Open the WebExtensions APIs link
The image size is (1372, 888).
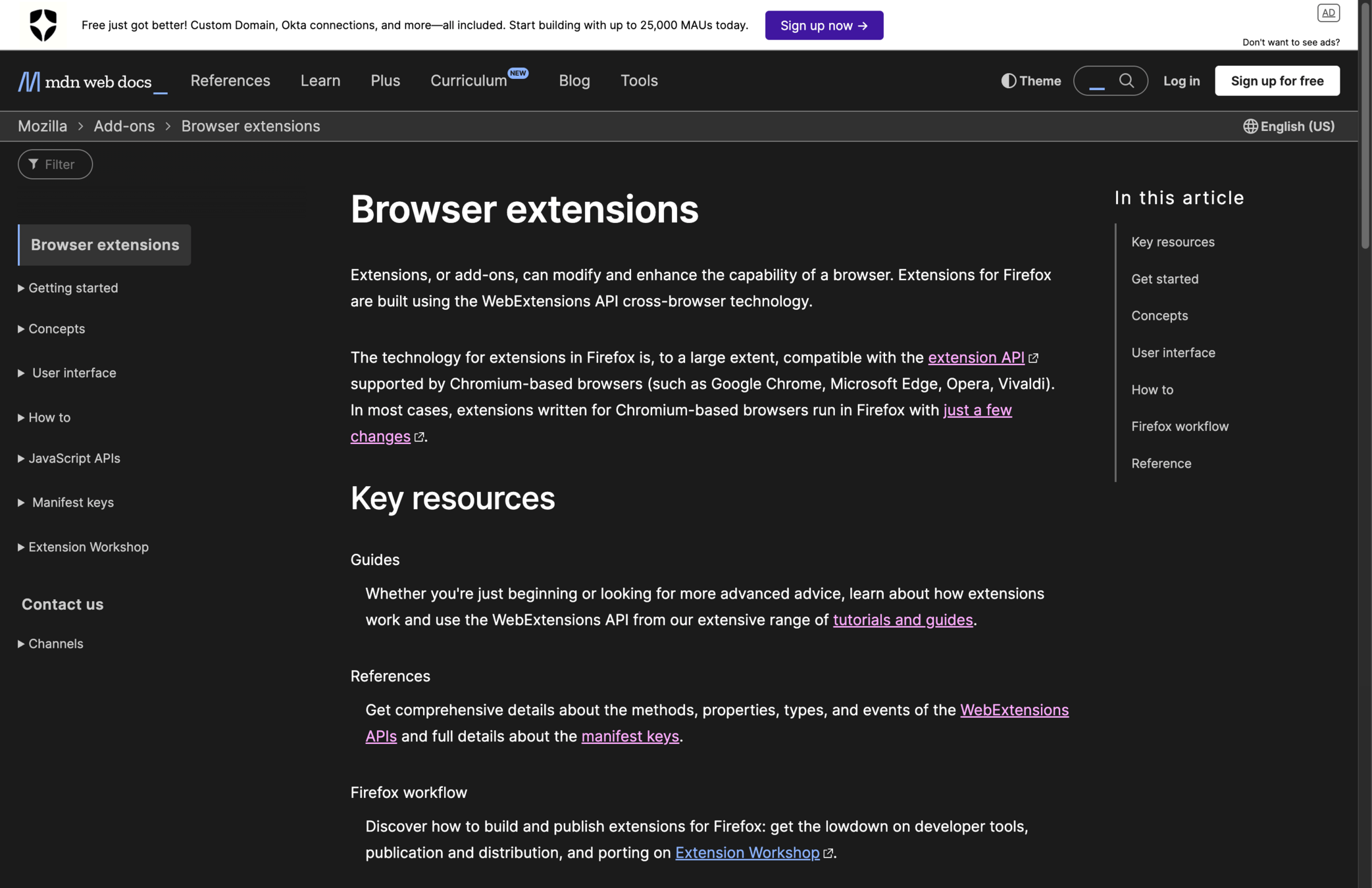pos(1014,710)
